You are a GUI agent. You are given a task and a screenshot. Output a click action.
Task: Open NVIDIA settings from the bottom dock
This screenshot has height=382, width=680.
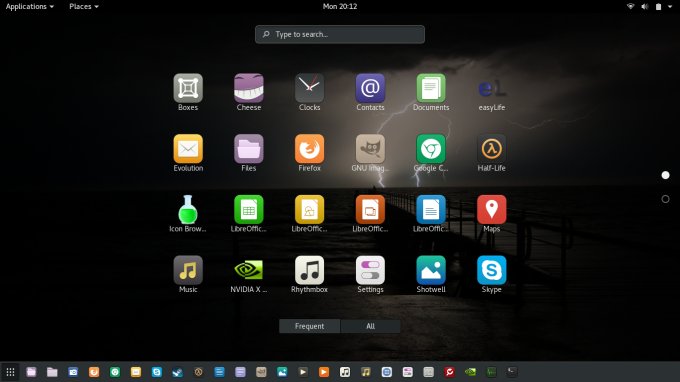pyautogui.click(x=470, y=372)
